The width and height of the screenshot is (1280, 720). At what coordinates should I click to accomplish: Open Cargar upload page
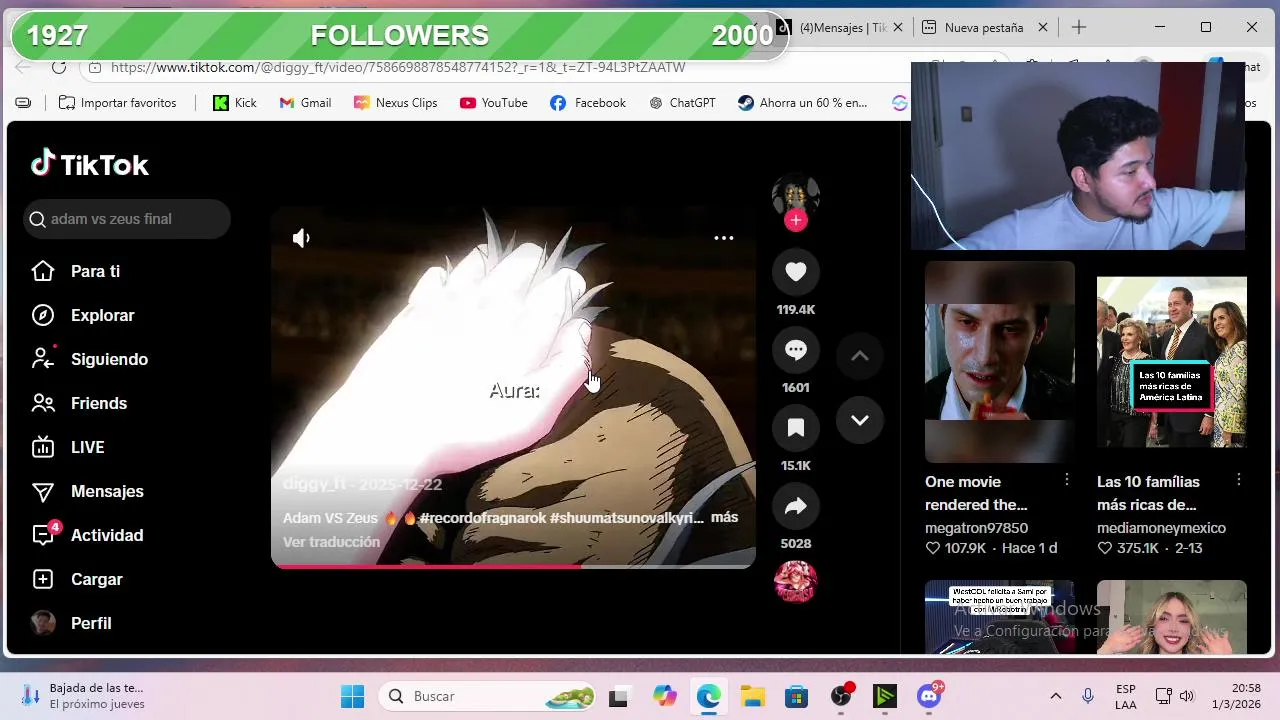(97, 579)
